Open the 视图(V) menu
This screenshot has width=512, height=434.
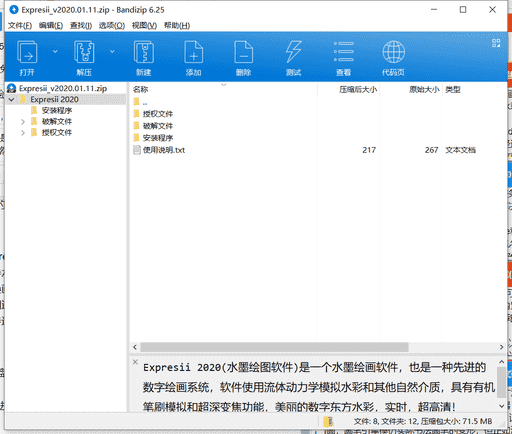coord(144,26)
